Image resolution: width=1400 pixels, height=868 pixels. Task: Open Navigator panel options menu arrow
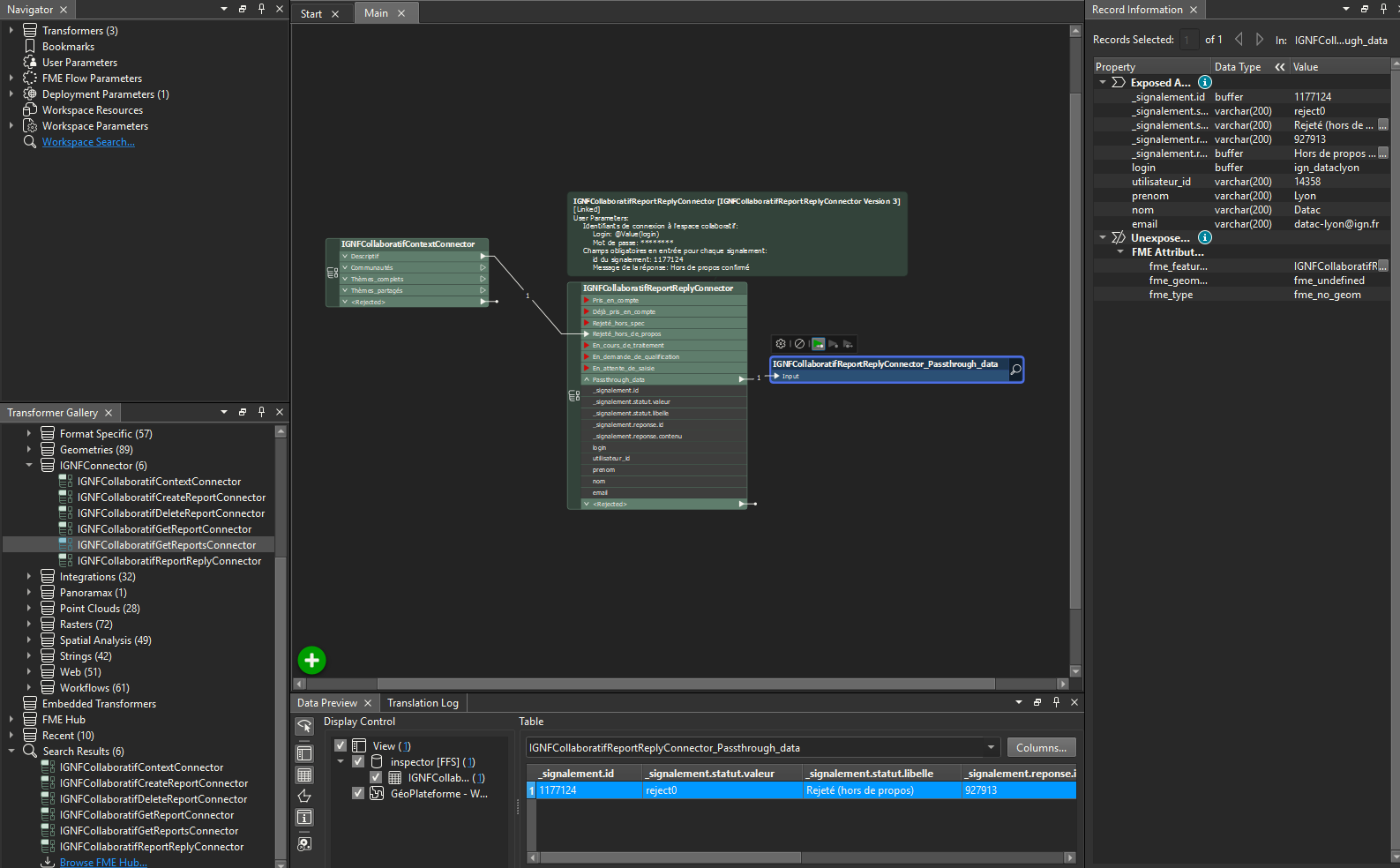pyautogui.click(x=224, y=9)
